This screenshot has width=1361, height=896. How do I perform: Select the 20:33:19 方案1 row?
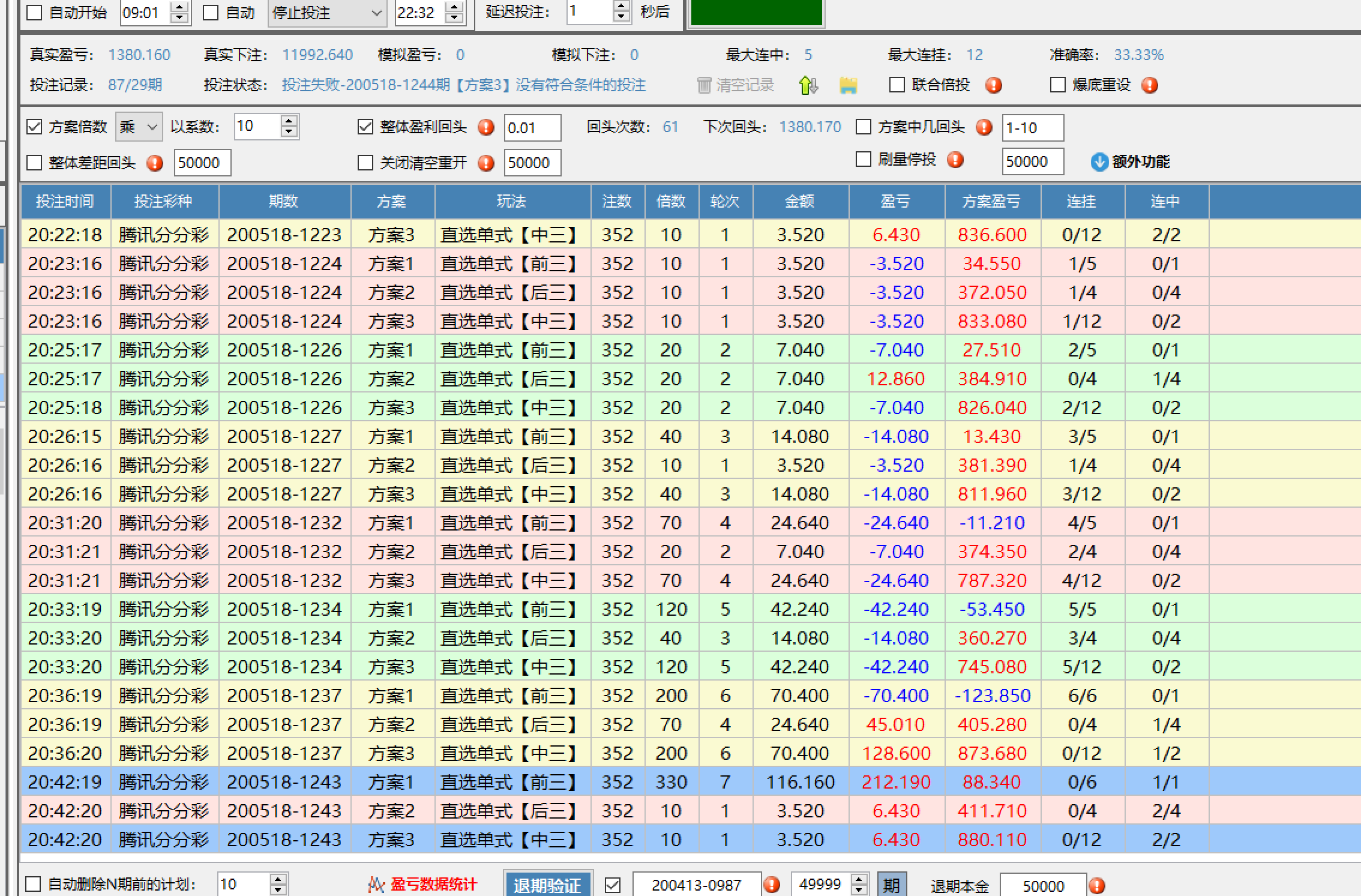pyautogui.click(x=690, y=609)
